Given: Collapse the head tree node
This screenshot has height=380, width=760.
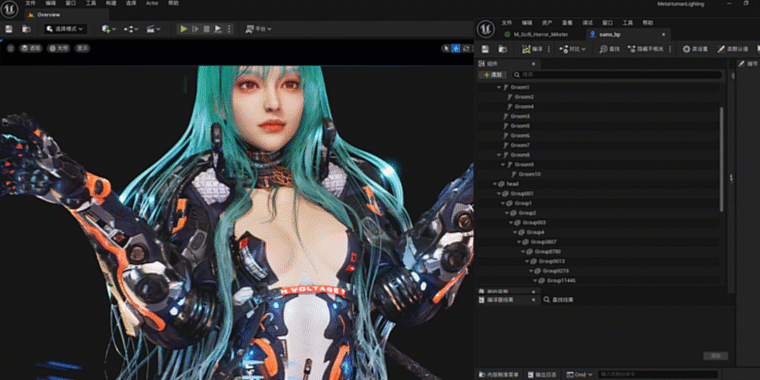Looking at the screenshot, I should point(495,184).
